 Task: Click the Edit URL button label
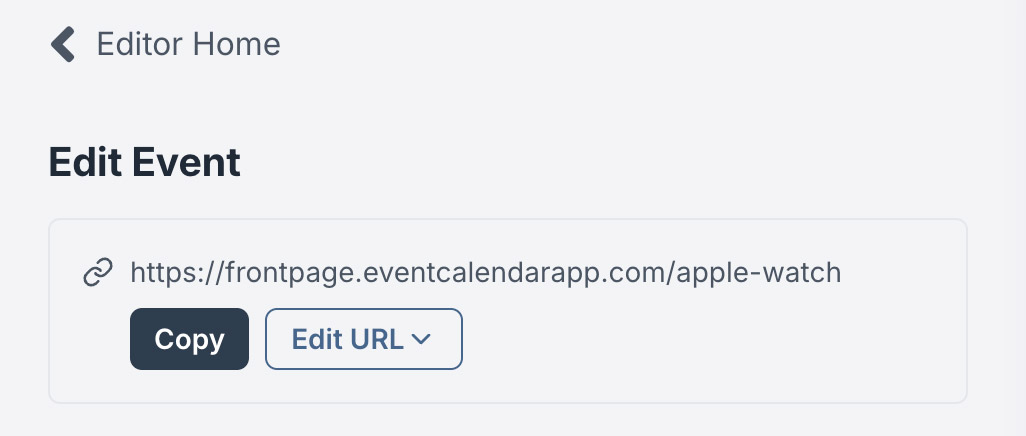click(347, 339)
